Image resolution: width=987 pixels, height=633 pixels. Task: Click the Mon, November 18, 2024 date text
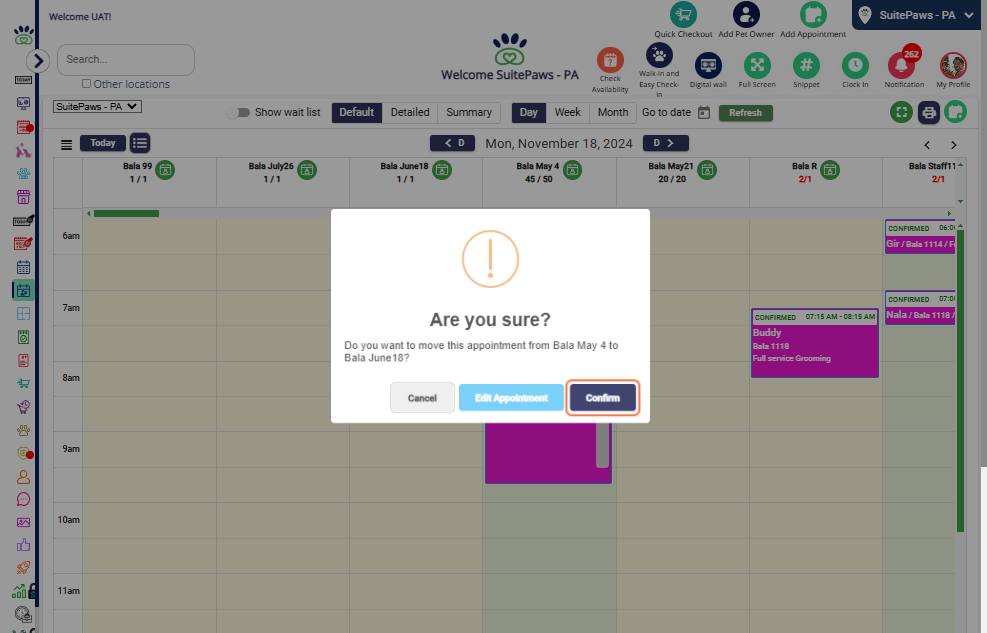(x=559, y=143)
